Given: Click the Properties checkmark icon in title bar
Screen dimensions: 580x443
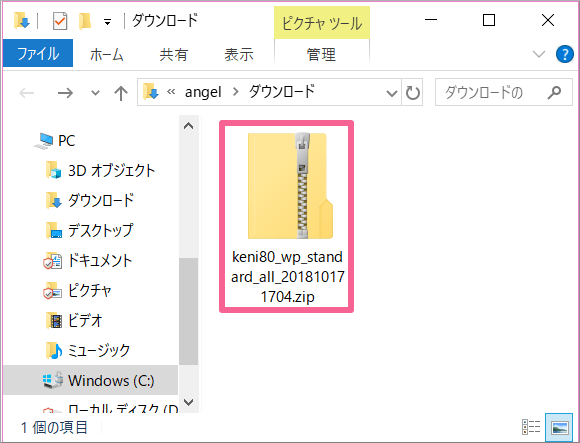Looking at the screenshot, I should (60, 21).
